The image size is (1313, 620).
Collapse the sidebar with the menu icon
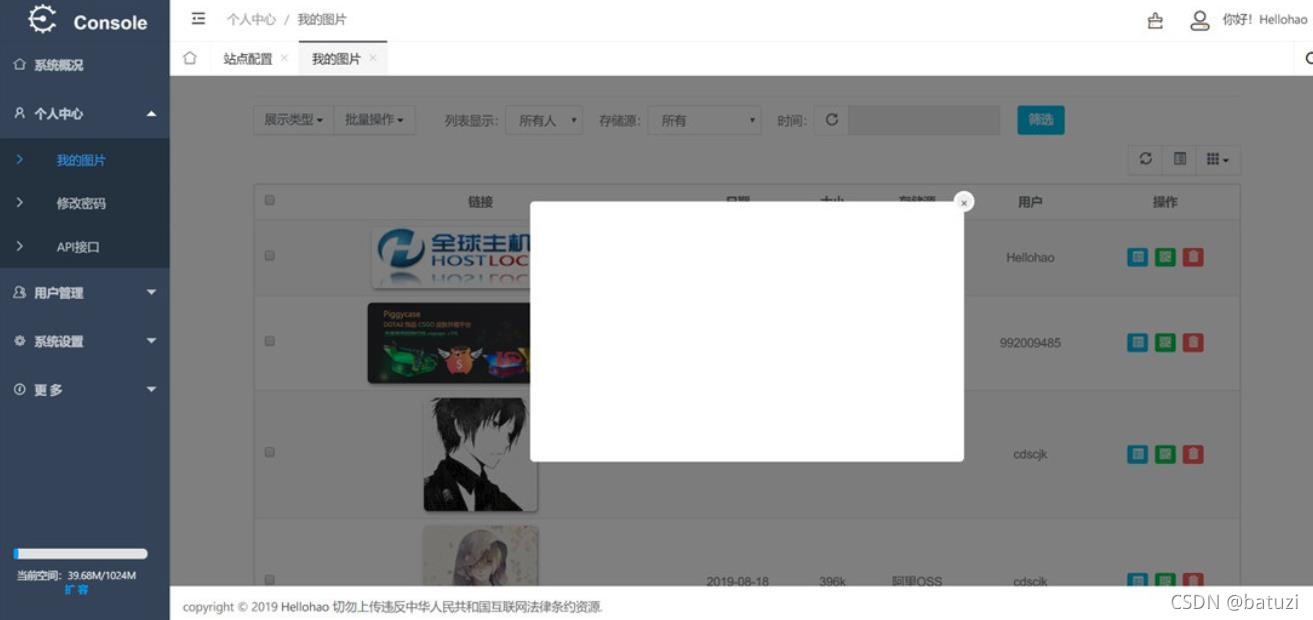198,19
